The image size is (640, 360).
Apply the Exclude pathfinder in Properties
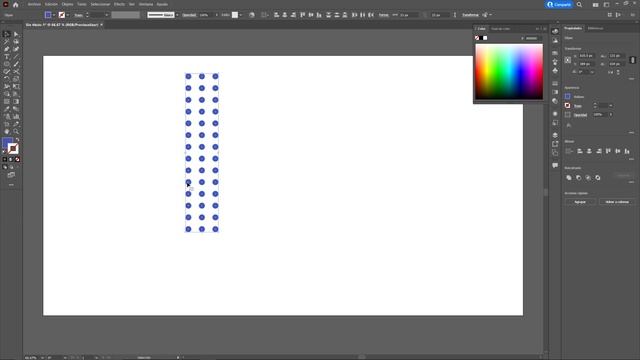click(598, 178)
